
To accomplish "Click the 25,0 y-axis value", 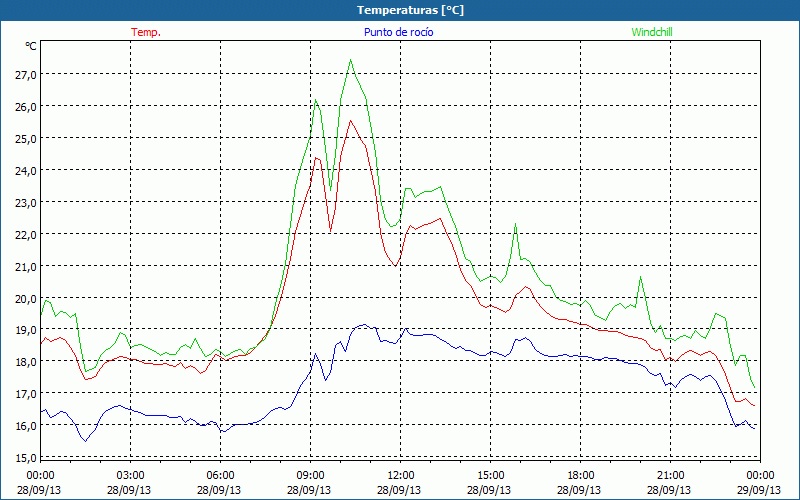I will (x=25, y=139).
